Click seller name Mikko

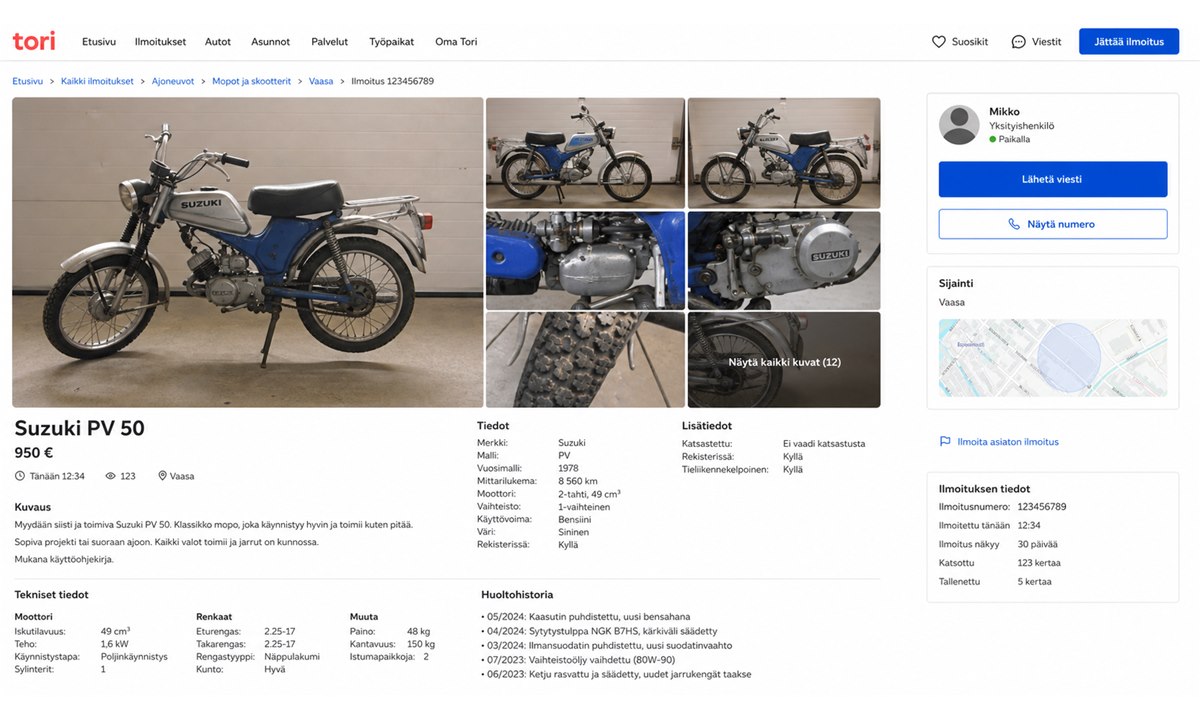(x=1004, y=111)
